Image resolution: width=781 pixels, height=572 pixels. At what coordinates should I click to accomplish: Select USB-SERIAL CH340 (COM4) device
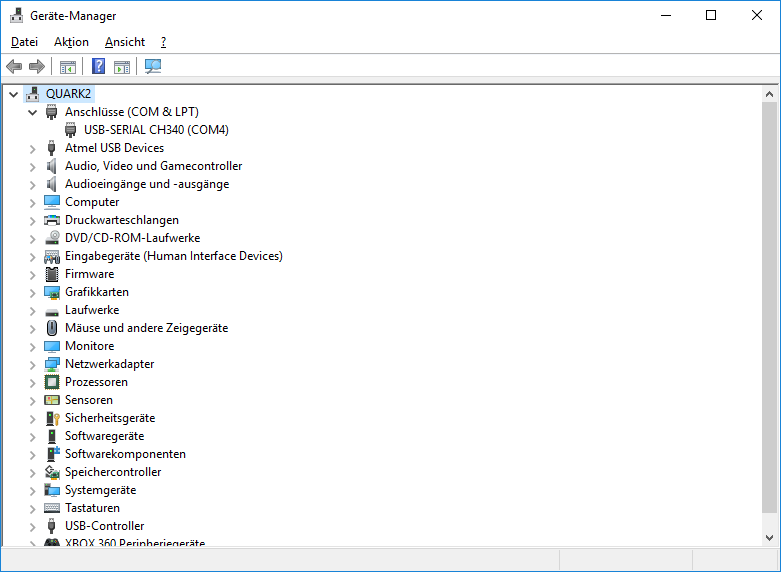click(156, 130)
